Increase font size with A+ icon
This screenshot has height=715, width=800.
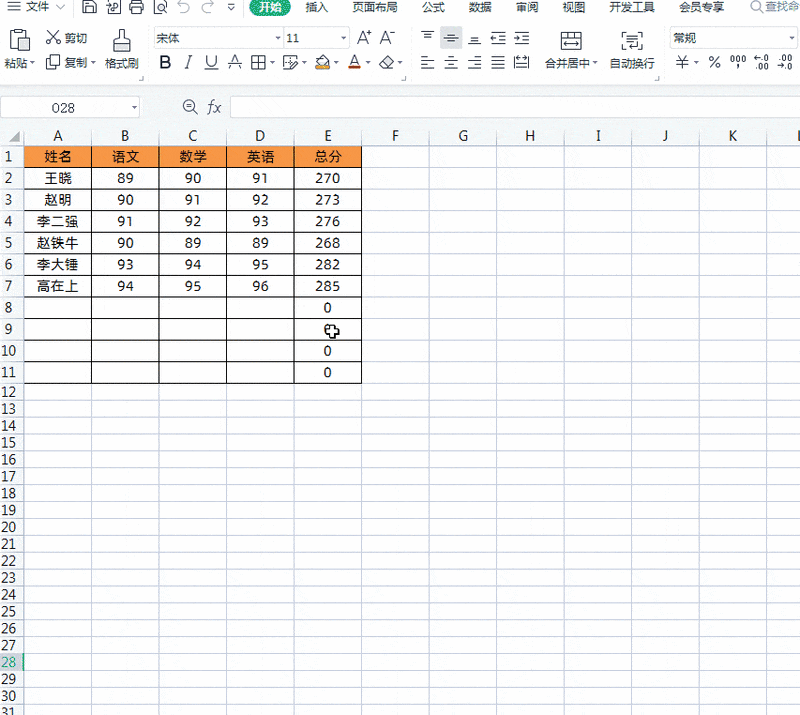tap(364, 38)
